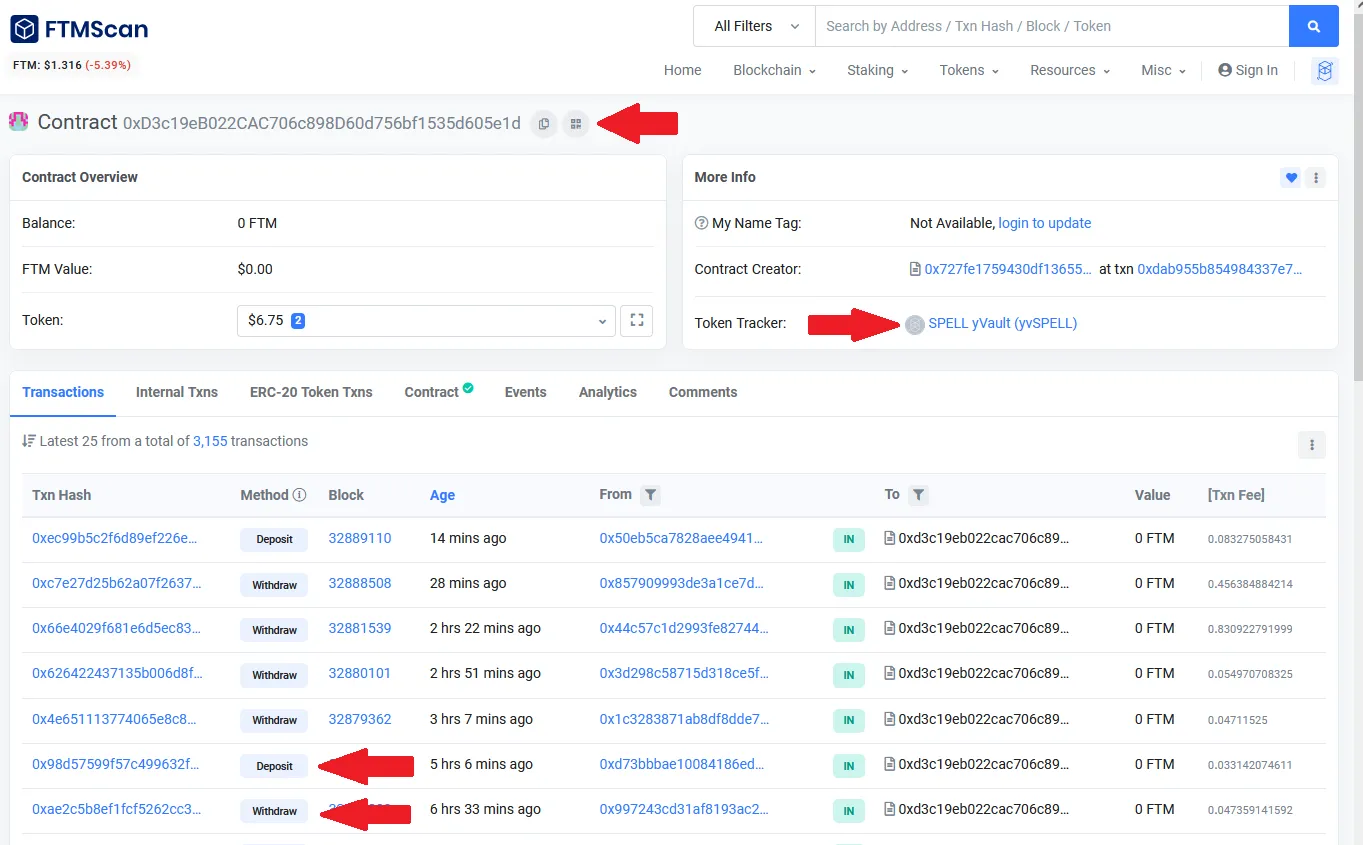Image resolution: width=1363 pixels, height=845 pixels.
Task: Open transaction 0xec99b5c2f6d89ef226e
Action: (114, 538)
